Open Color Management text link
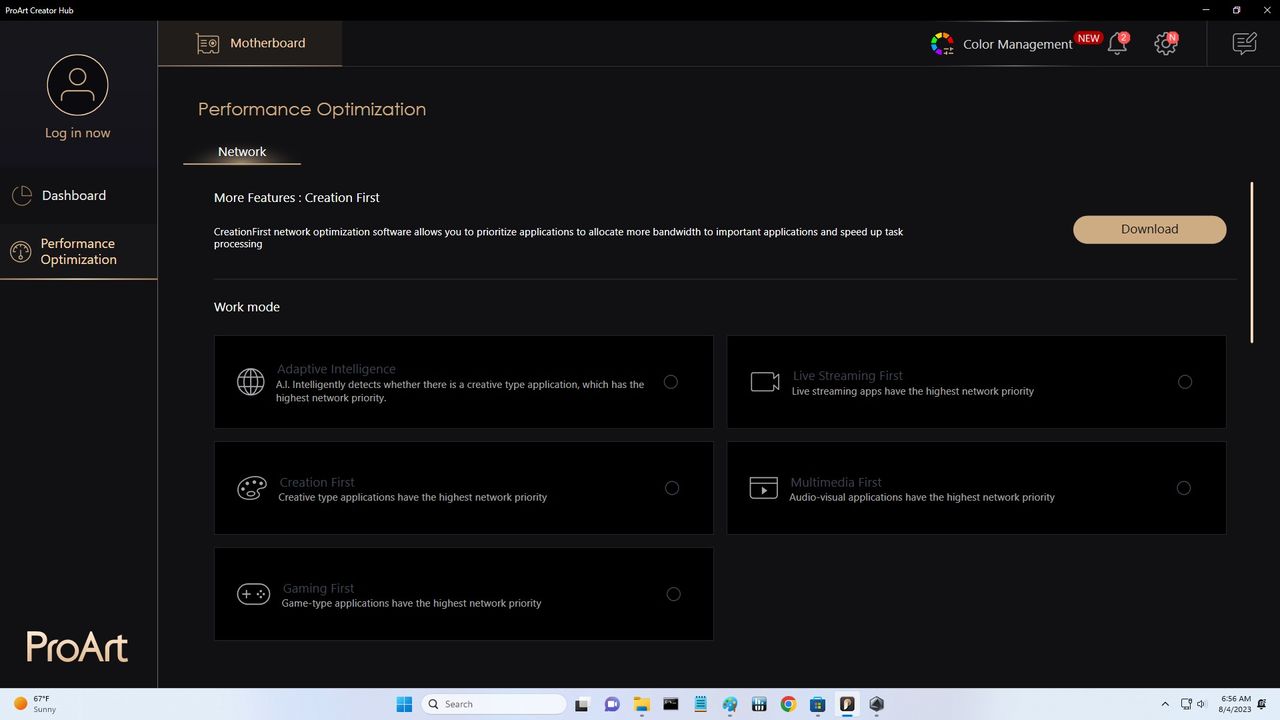 tap(1018, 44)
